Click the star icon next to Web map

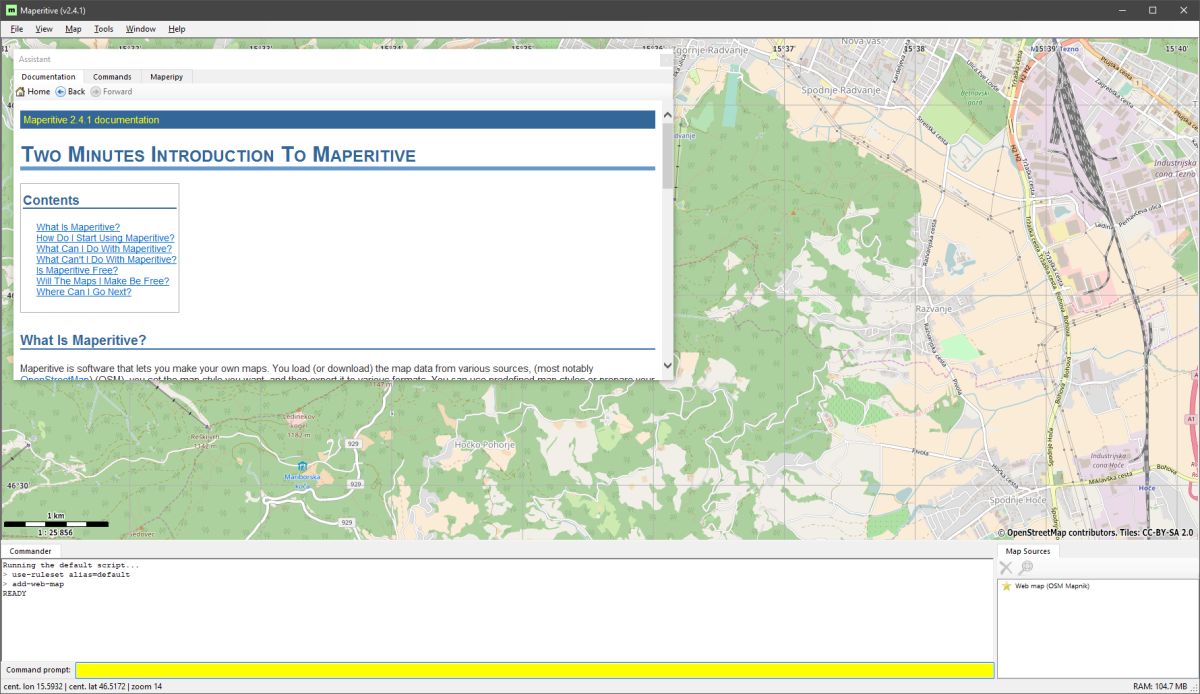tap(1007, 586)
